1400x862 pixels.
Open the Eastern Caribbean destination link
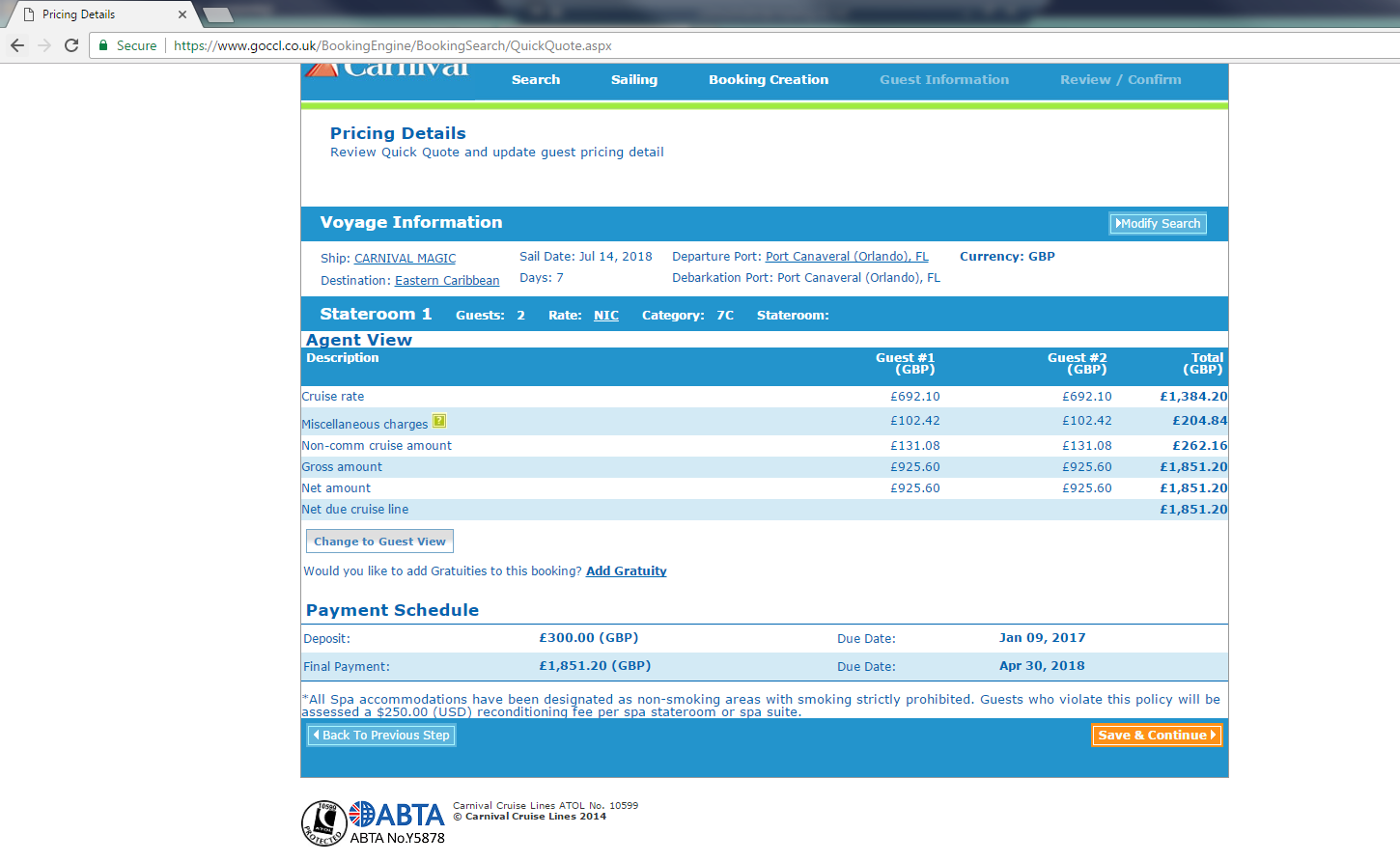click(447, 281)
